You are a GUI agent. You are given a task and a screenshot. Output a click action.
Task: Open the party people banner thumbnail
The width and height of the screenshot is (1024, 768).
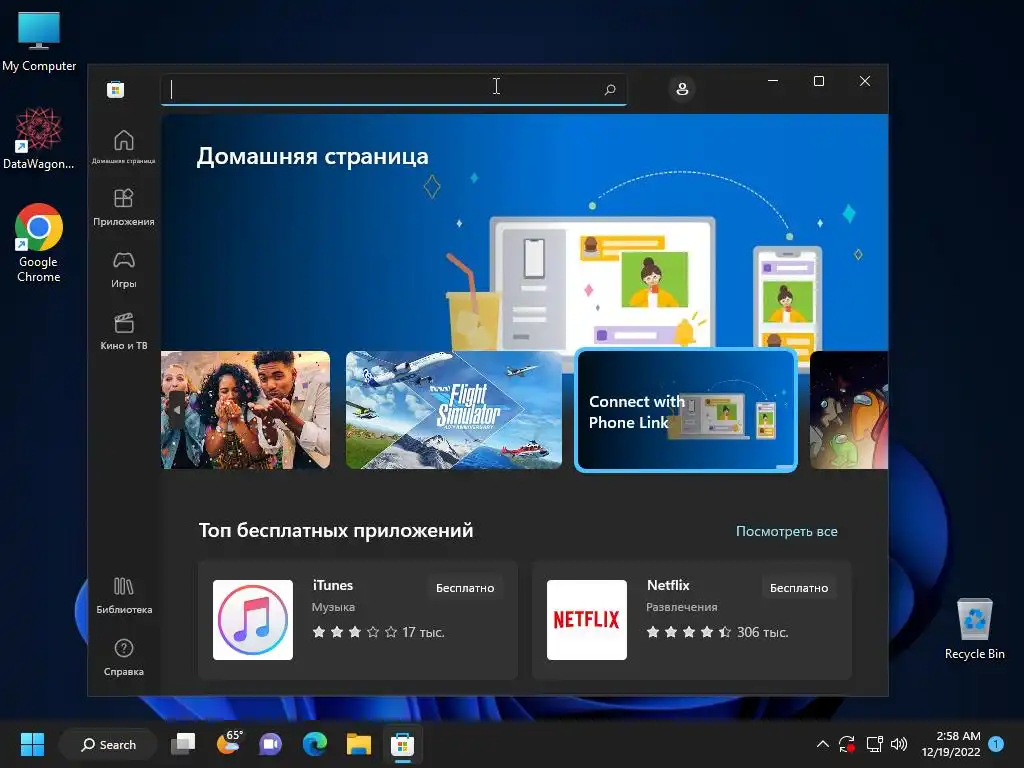[x=246, y=409]
